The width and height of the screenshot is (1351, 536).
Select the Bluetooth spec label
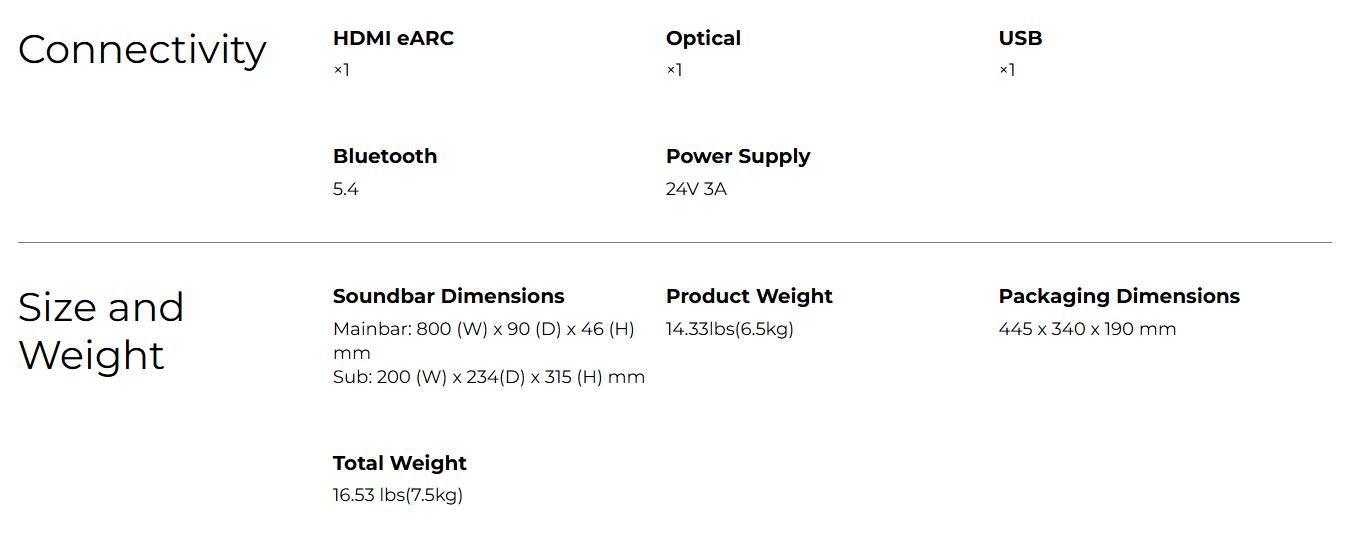(x=385, y=156)
